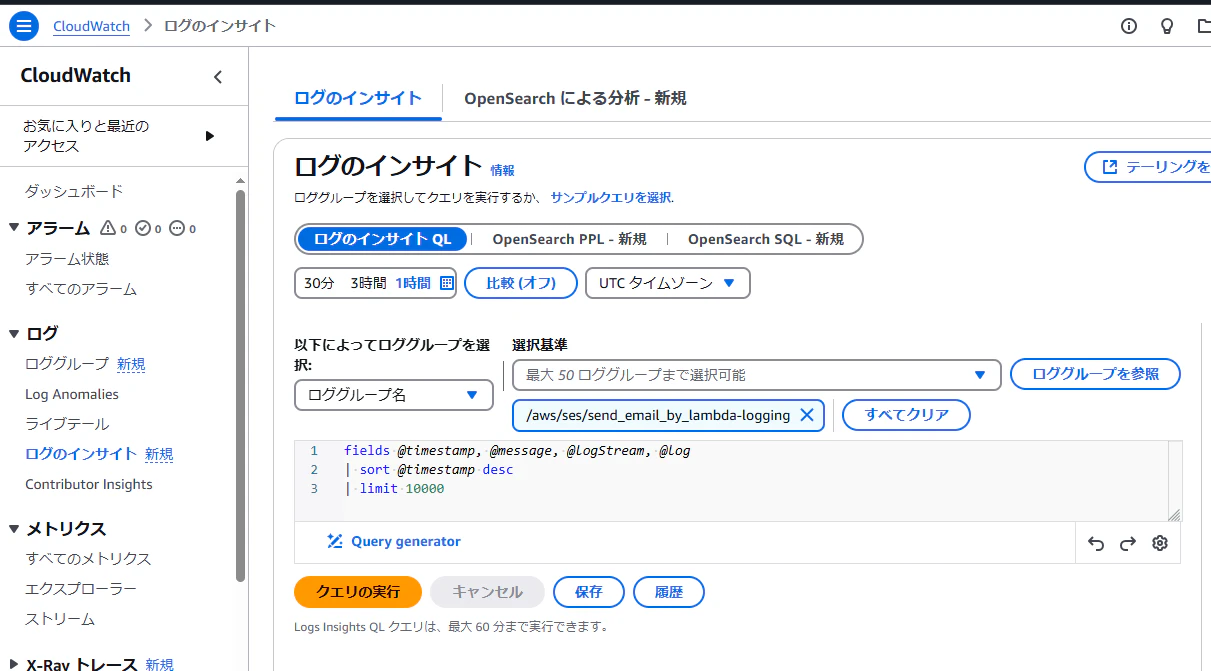Open the query 履歴 history
Image resolution: width=1211 pixels, height=671 pixels.
pyautogui.click(x=669, y=592)
